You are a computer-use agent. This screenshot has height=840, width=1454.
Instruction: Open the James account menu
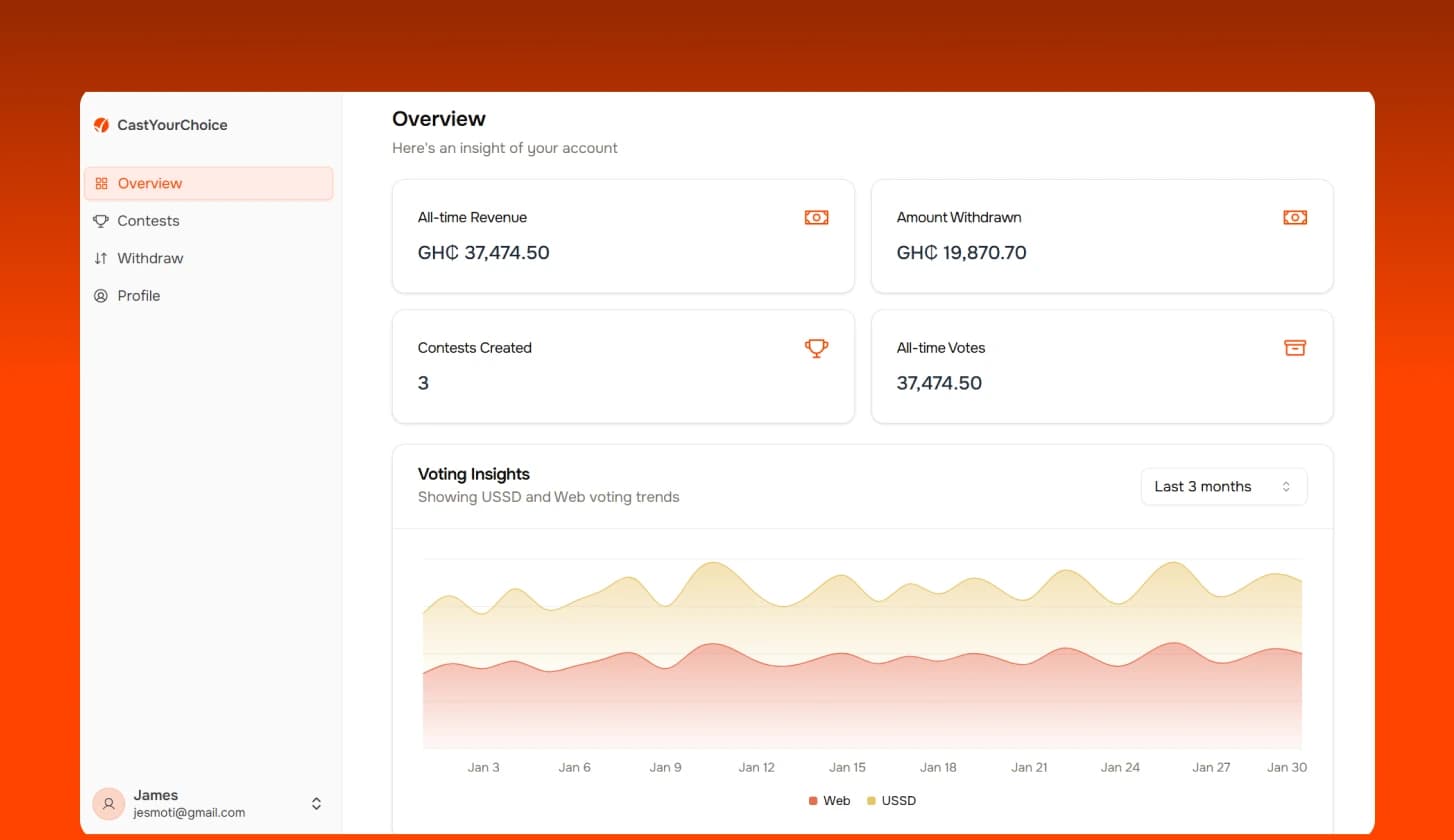(x=189, y=804)
